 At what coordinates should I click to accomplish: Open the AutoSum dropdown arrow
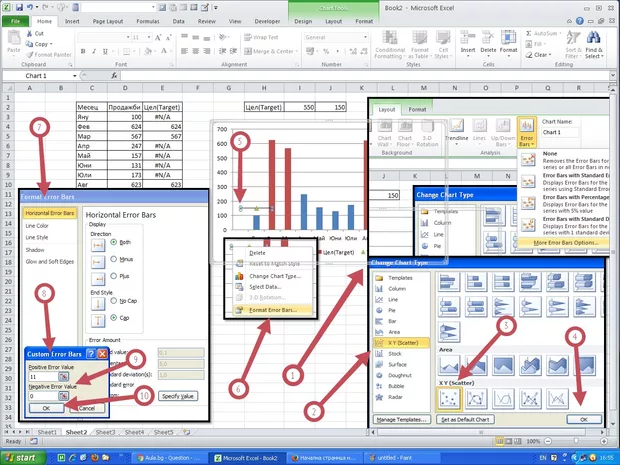pyautogui.click(x=560, y=34)
